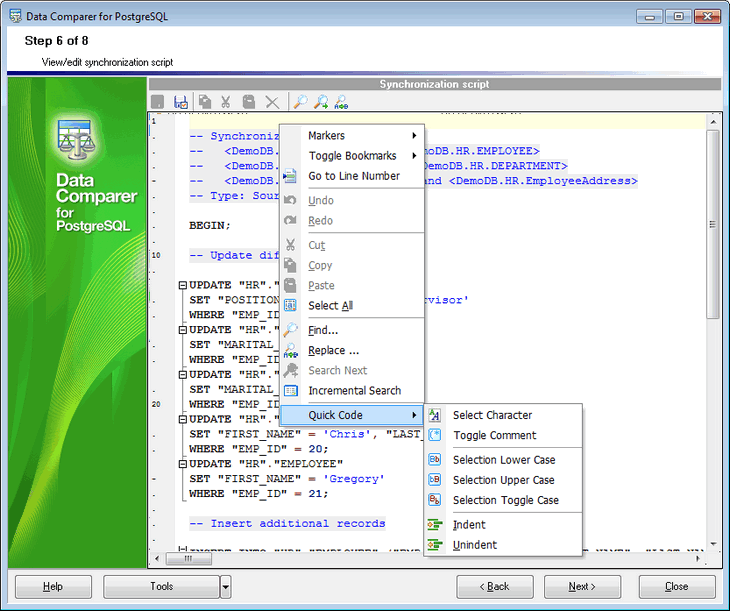The image size is (730, 611).
Task: Open the dropdown arrow beside Tools button
Action: click(225, 587)
